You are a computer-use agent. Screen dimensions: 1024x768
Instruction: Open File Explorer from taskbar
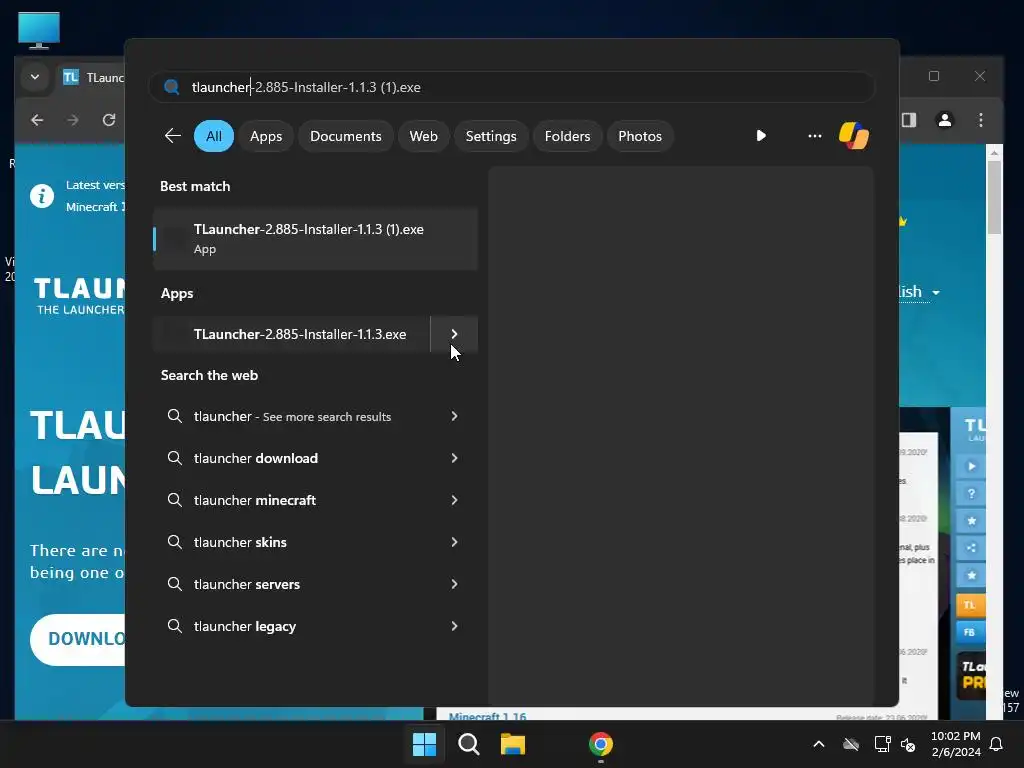[x=513, y=744]
